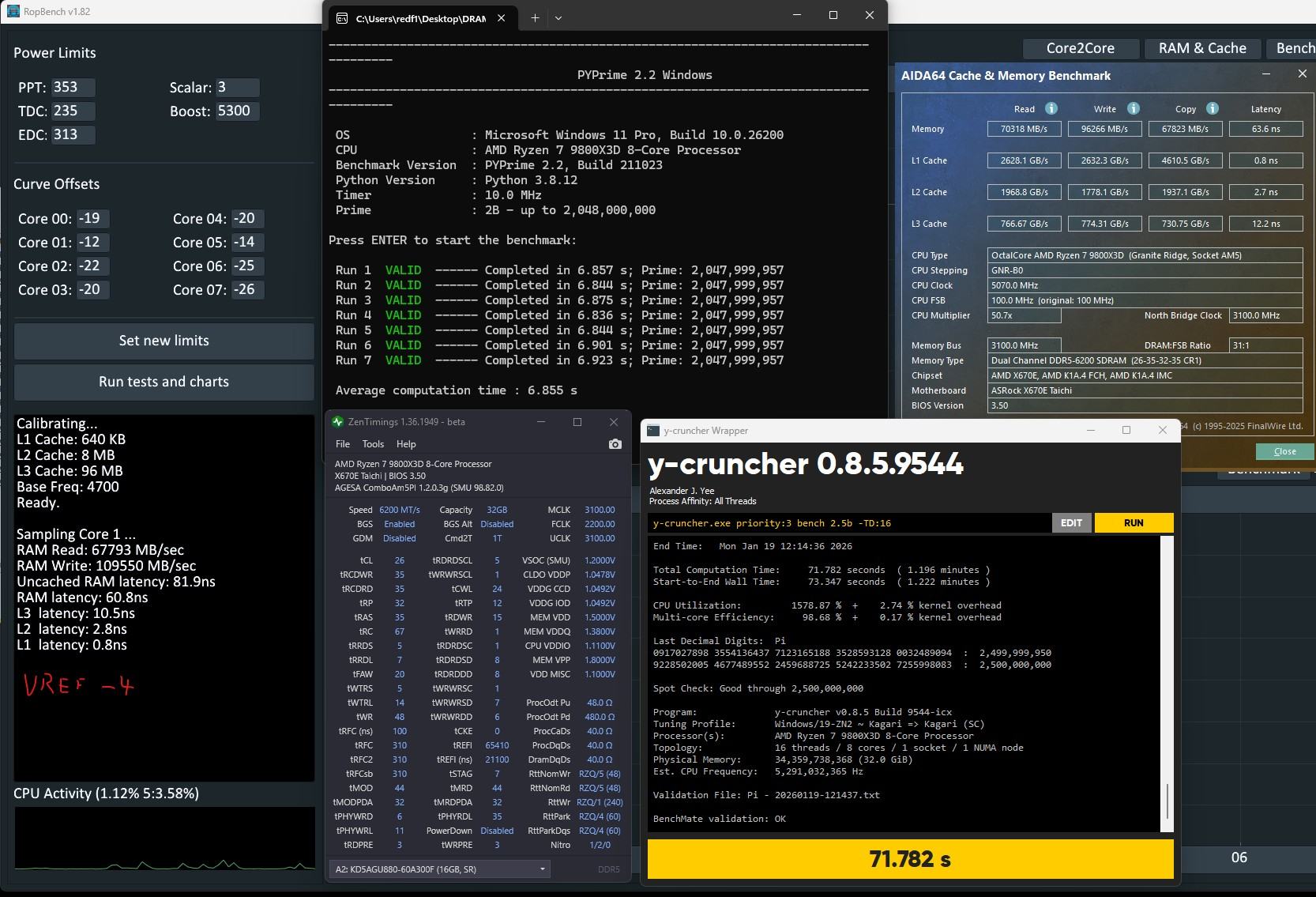Image resolution: width=1316 pixels, height=897 pixels.
Task: Click the Core 01 curve offset field
Action: tap(92, 243)
